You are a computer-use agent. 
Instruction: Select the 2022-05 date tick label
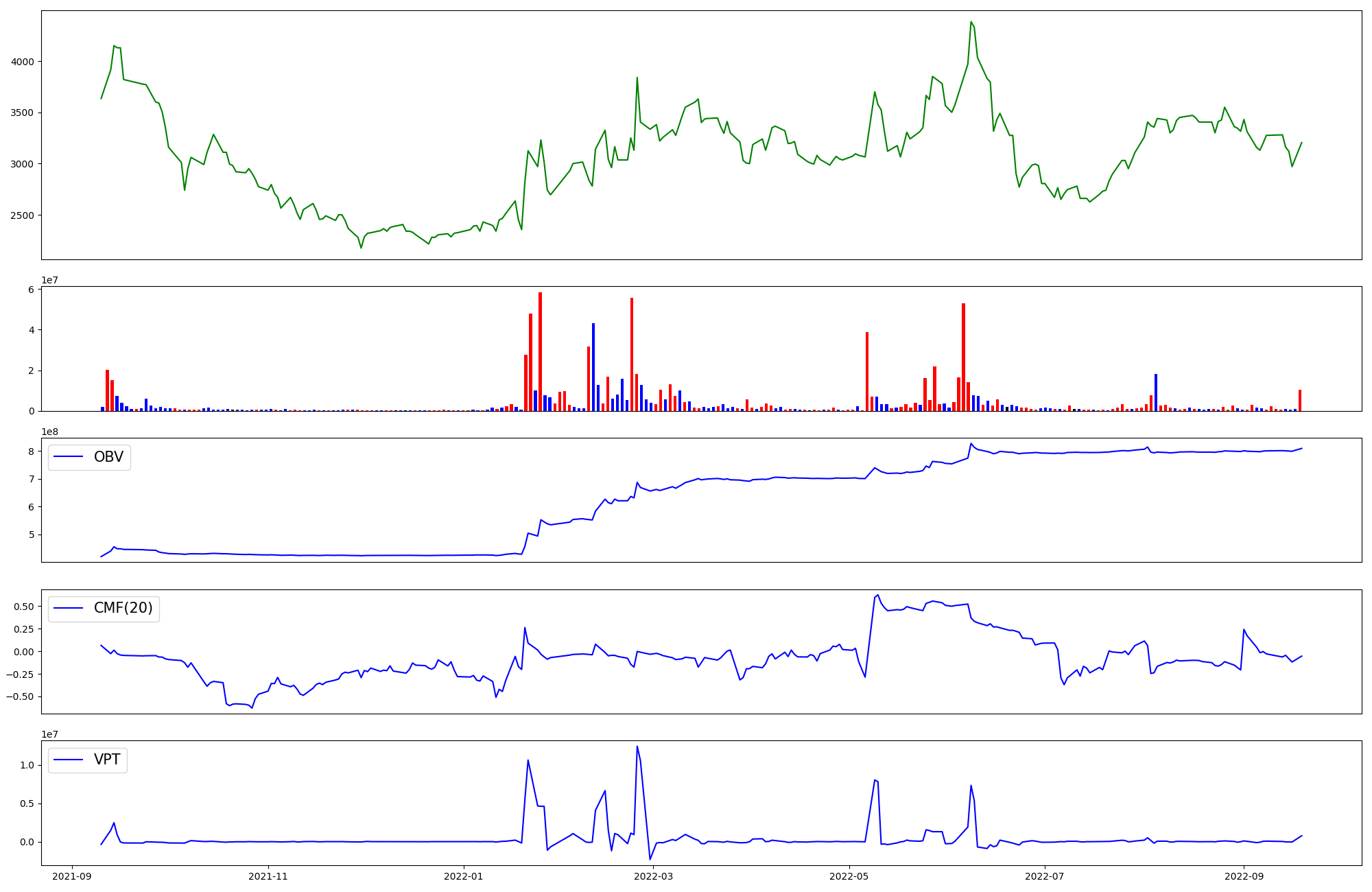click(850, 876)
